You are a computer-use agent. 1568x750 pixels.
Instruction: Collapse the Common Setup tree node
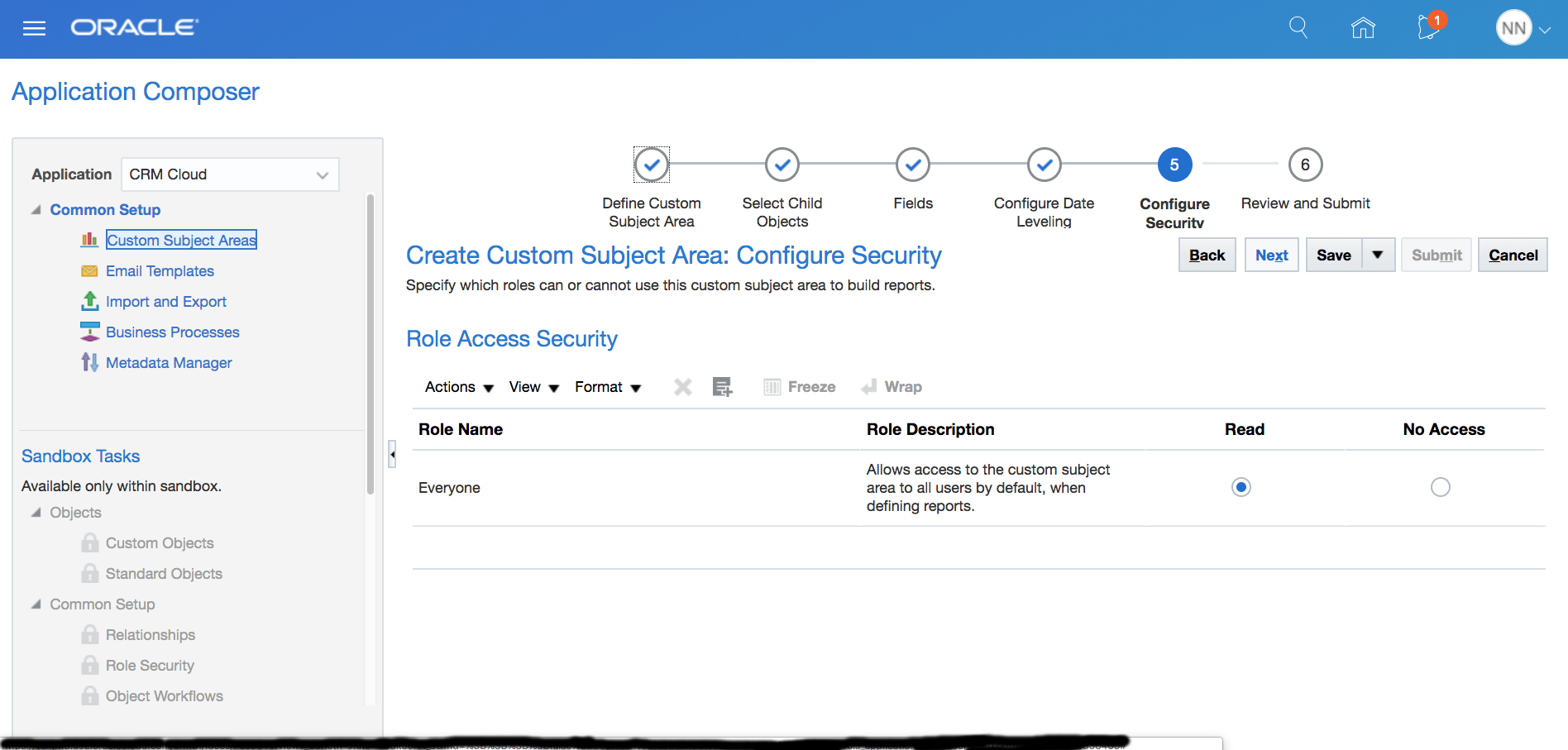pos(36,210)
